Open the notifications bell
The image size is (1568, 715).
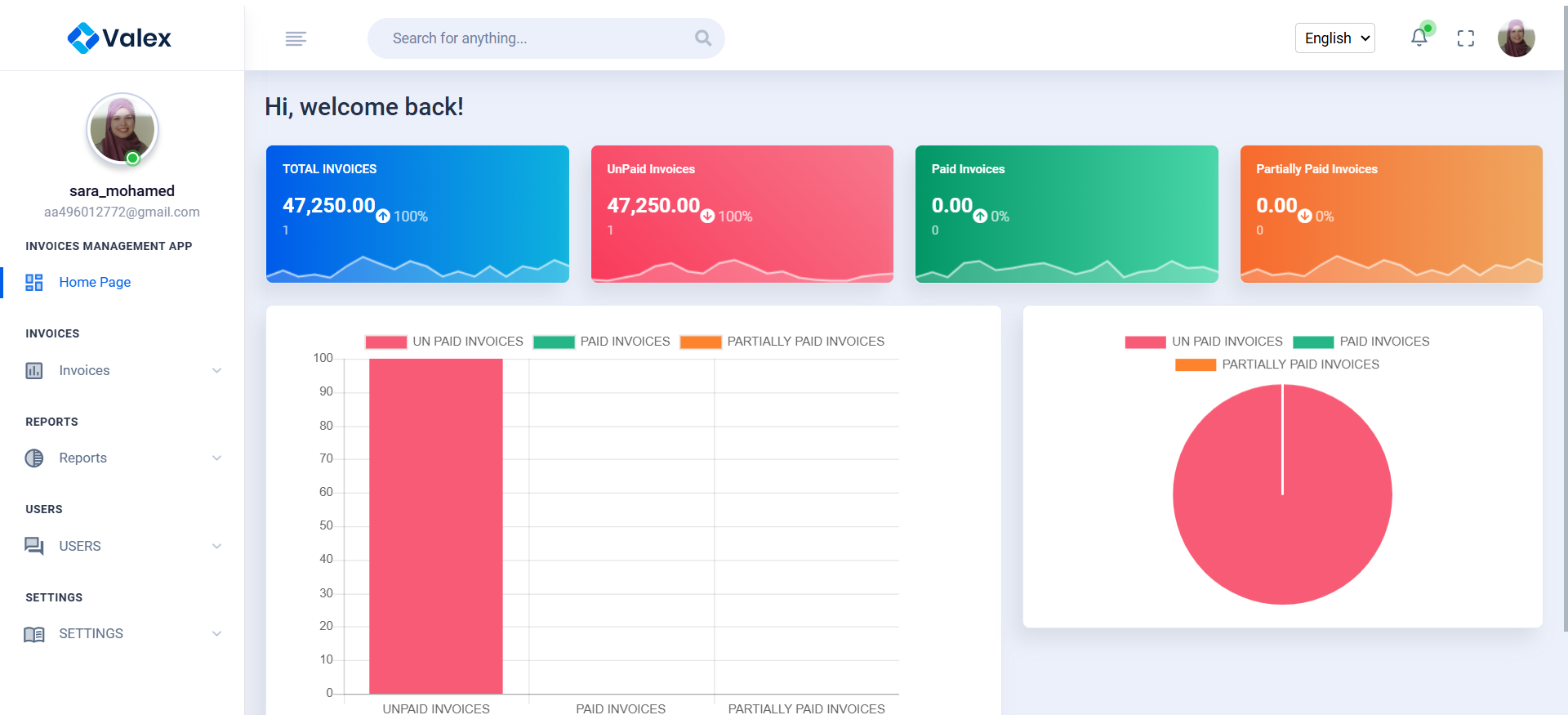click(x=1419, y=38)
